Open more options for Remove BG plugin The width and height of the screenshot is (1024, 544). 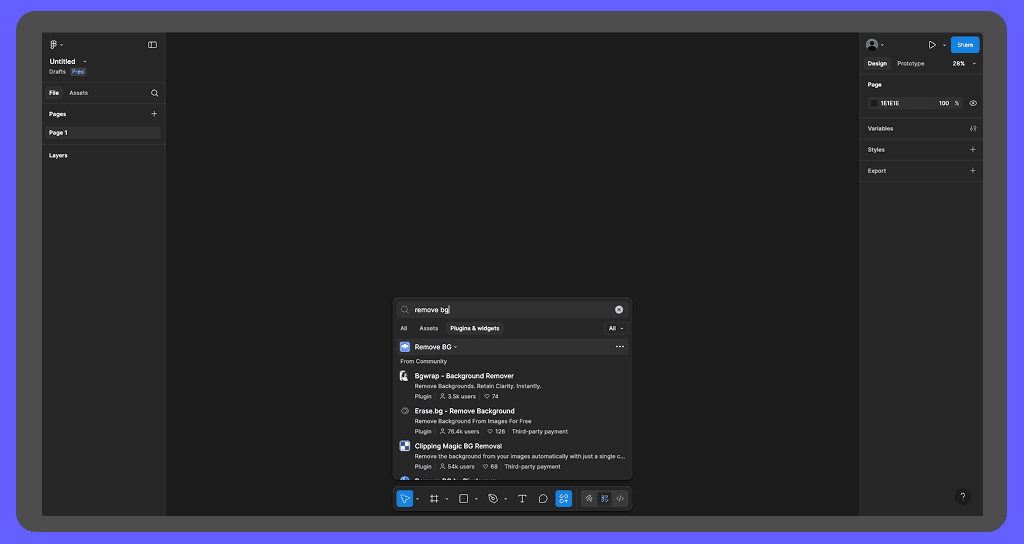[620, 347]
